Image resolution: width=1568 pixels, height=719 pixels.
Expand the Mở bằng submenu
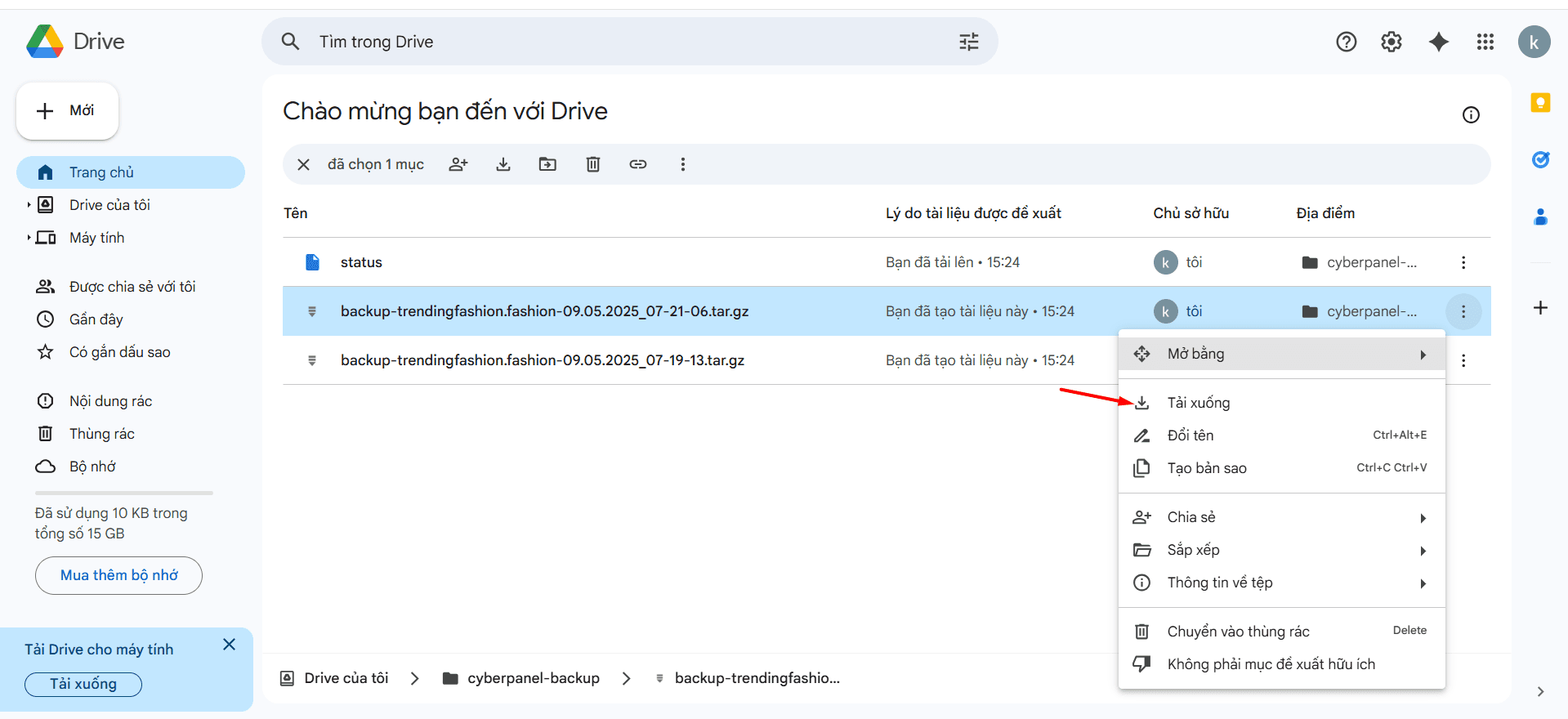pyautogui.click(x=1281, y=354)
